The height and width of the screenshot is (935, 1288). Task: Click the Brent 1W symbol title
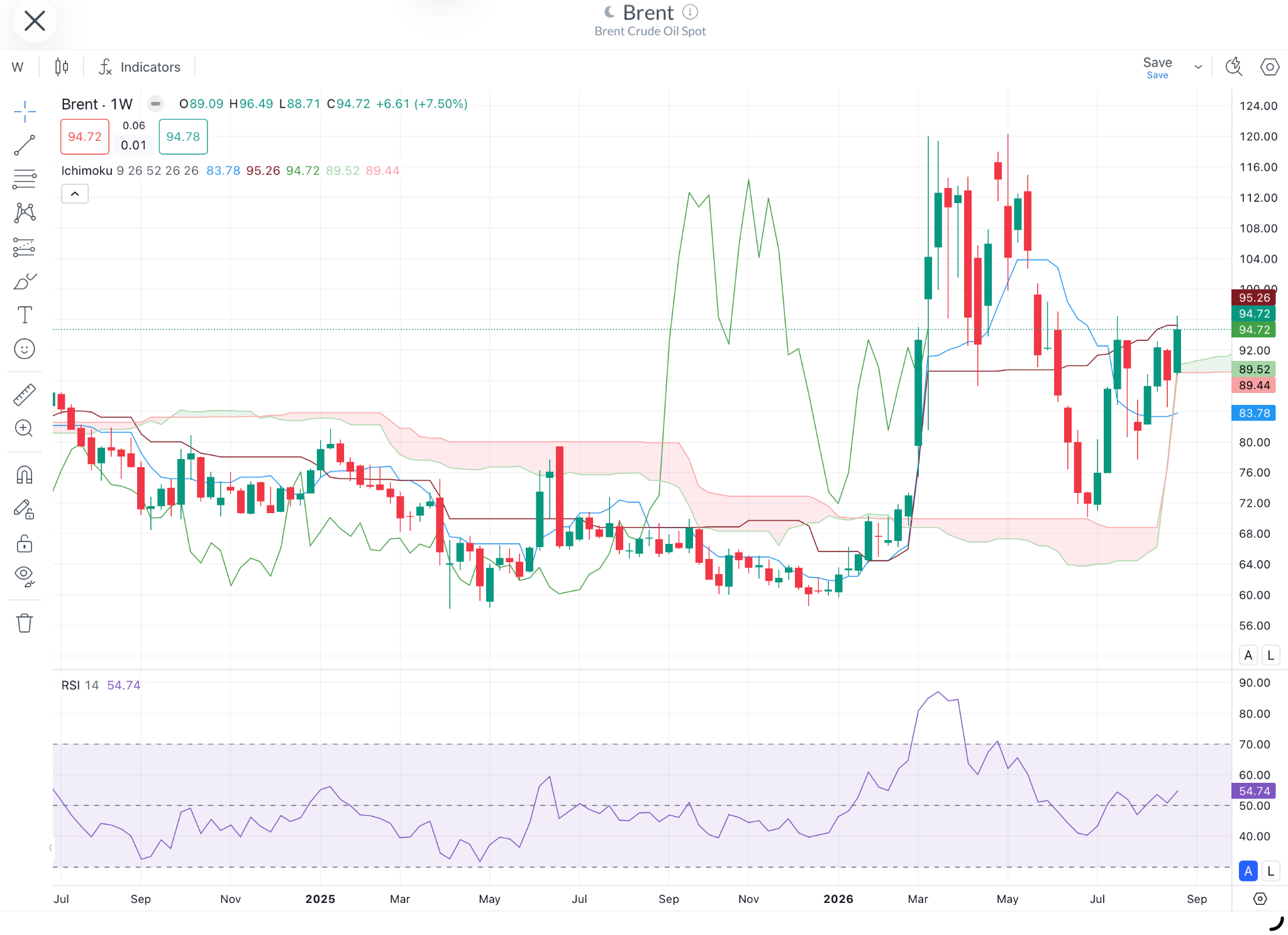(97, 104)
